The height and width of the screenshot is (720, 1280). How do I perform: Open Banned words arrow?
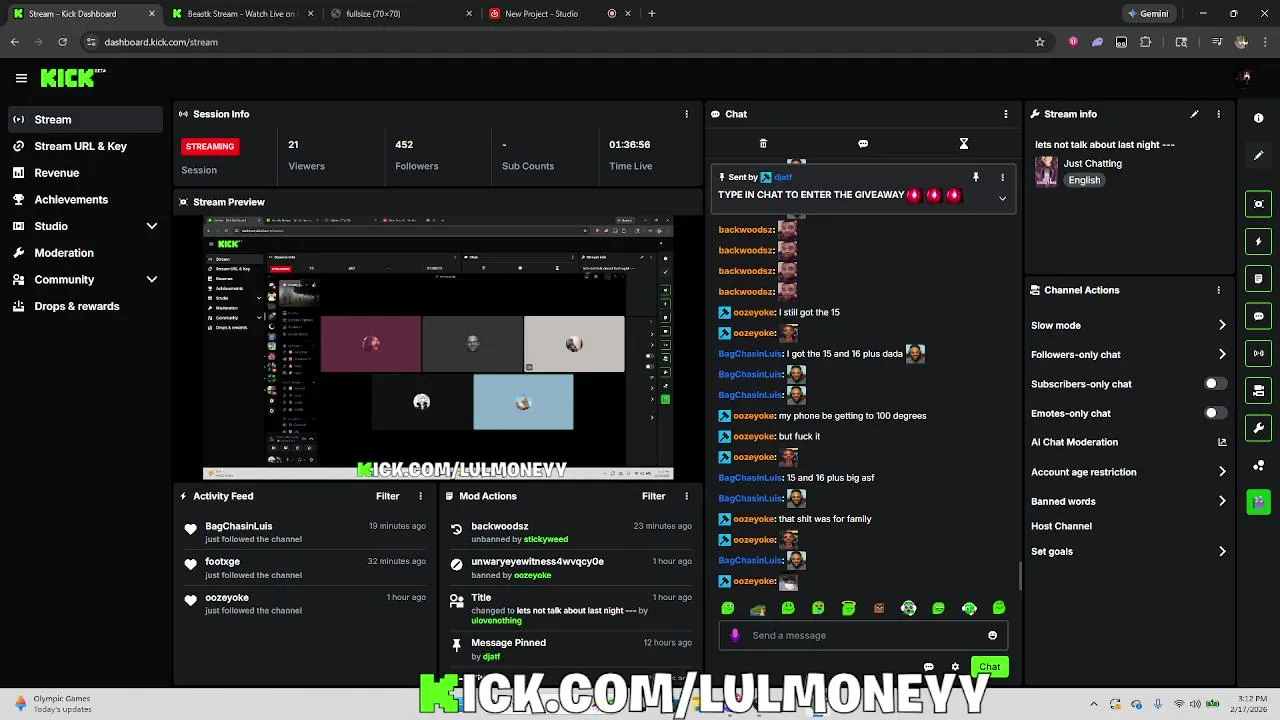click(1222, 501)
